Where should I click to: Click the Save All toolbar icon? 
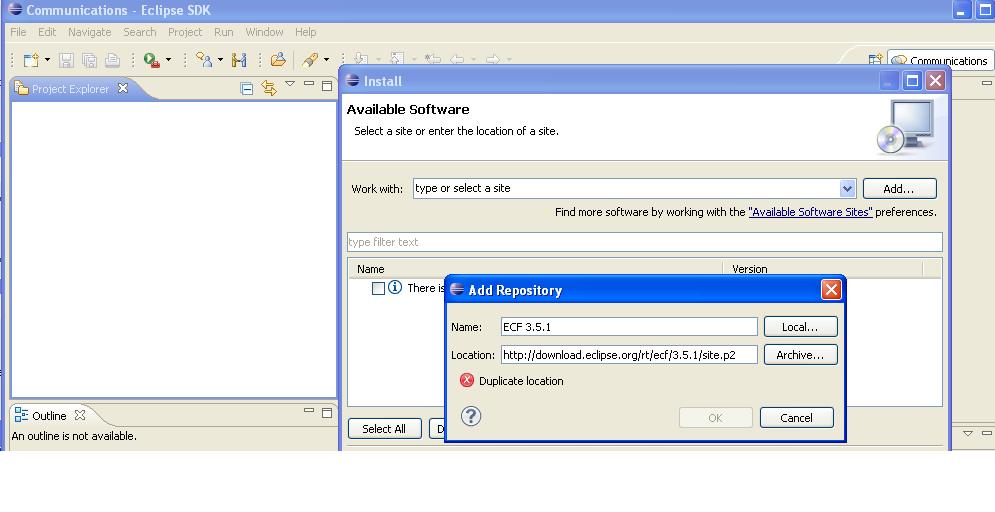pyautogui.click(x=89, y=60)
